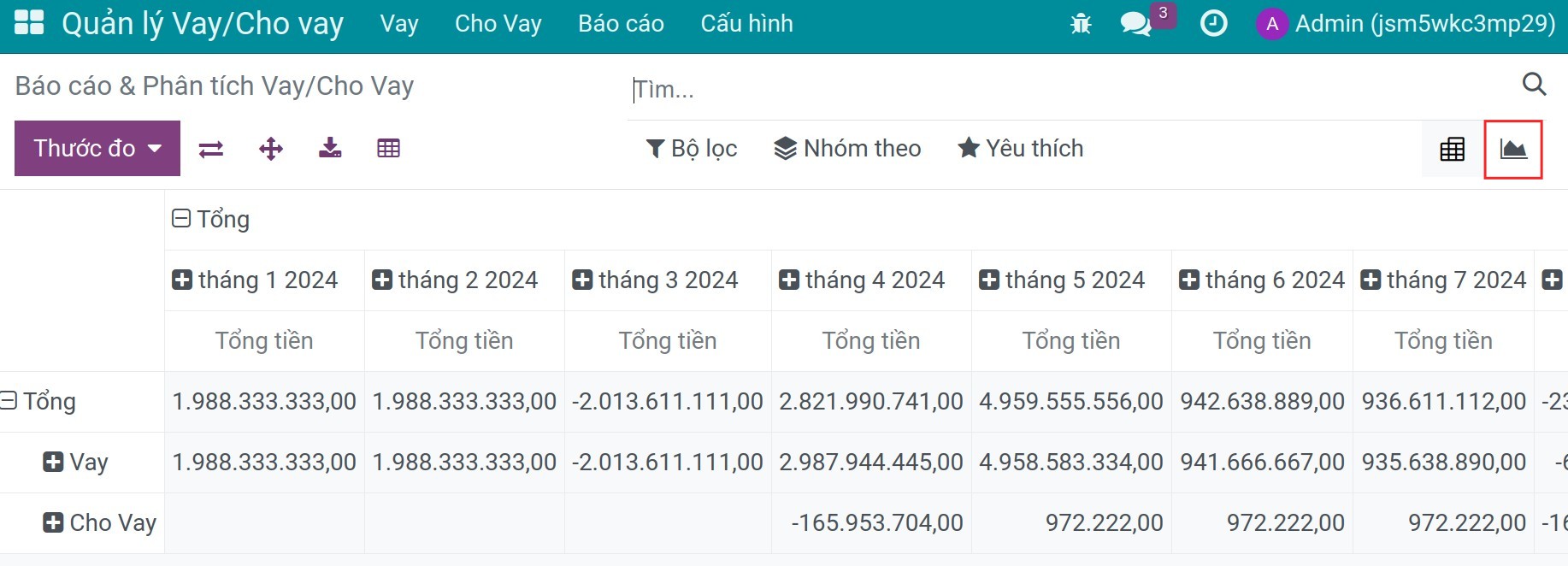This screenshot has width=1568, height=566.
Task: Click Cho Vay cell 972.222,00 under tháng 5
Action: [x=1071, y=522]
